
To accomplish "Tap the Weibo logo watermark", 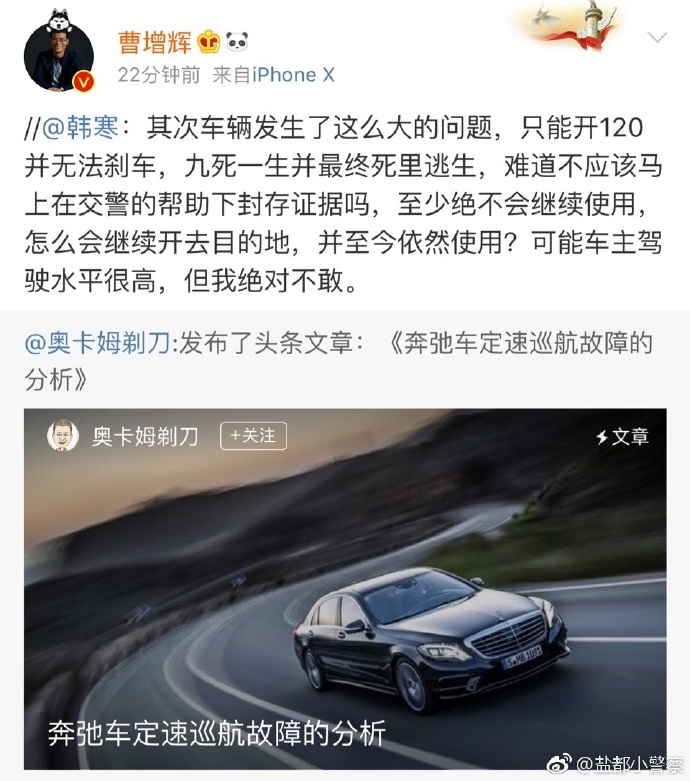I will click(559, 763).
